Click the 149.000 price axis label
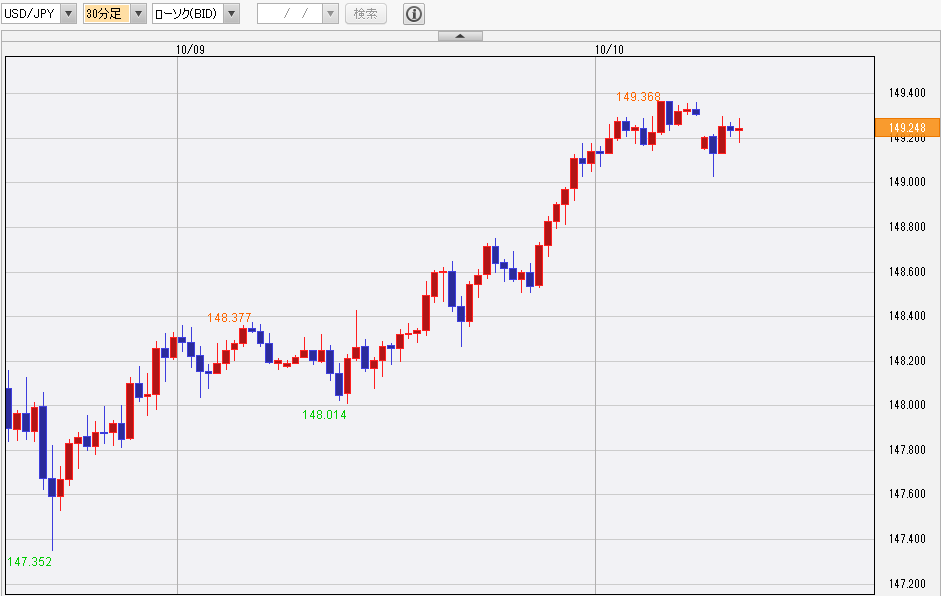Viewport: 941px width, 596px height. (x=907, y=182)
